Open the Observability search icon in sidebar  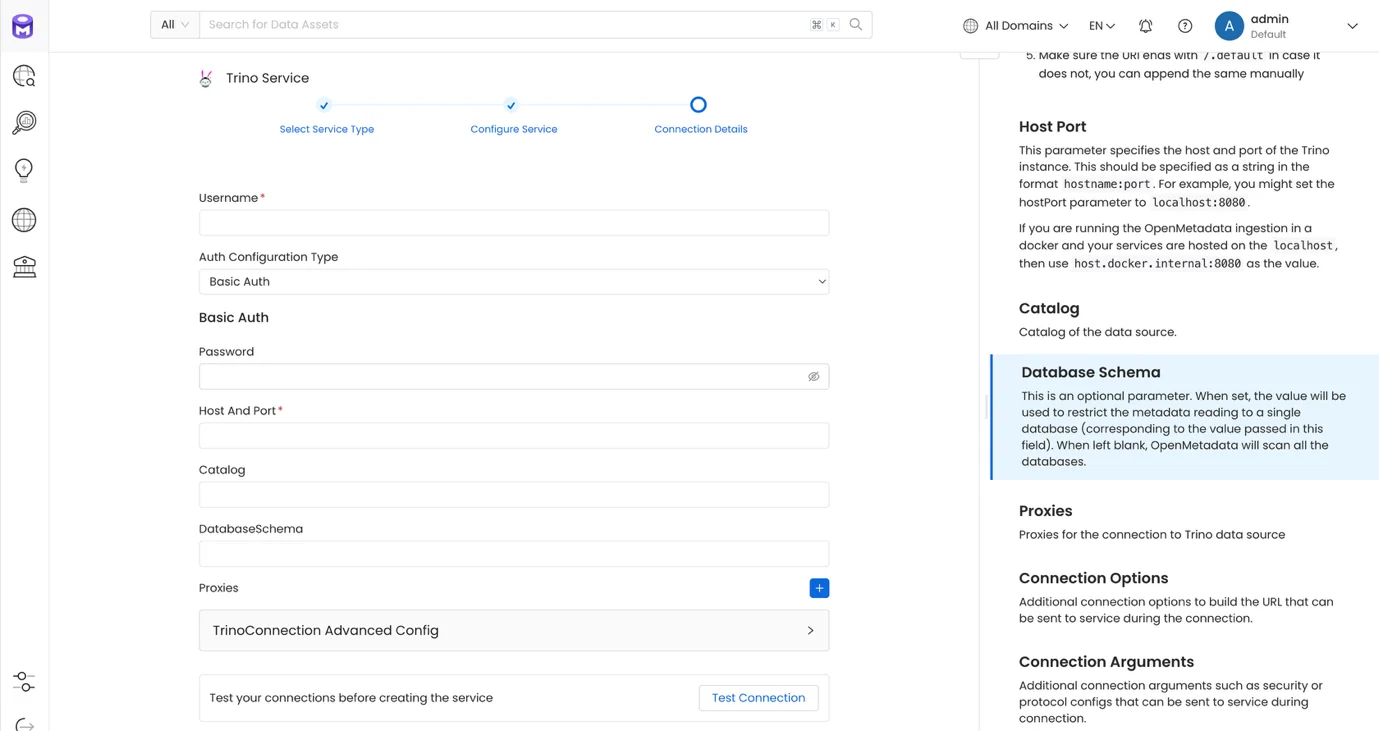tap(24, 122)
